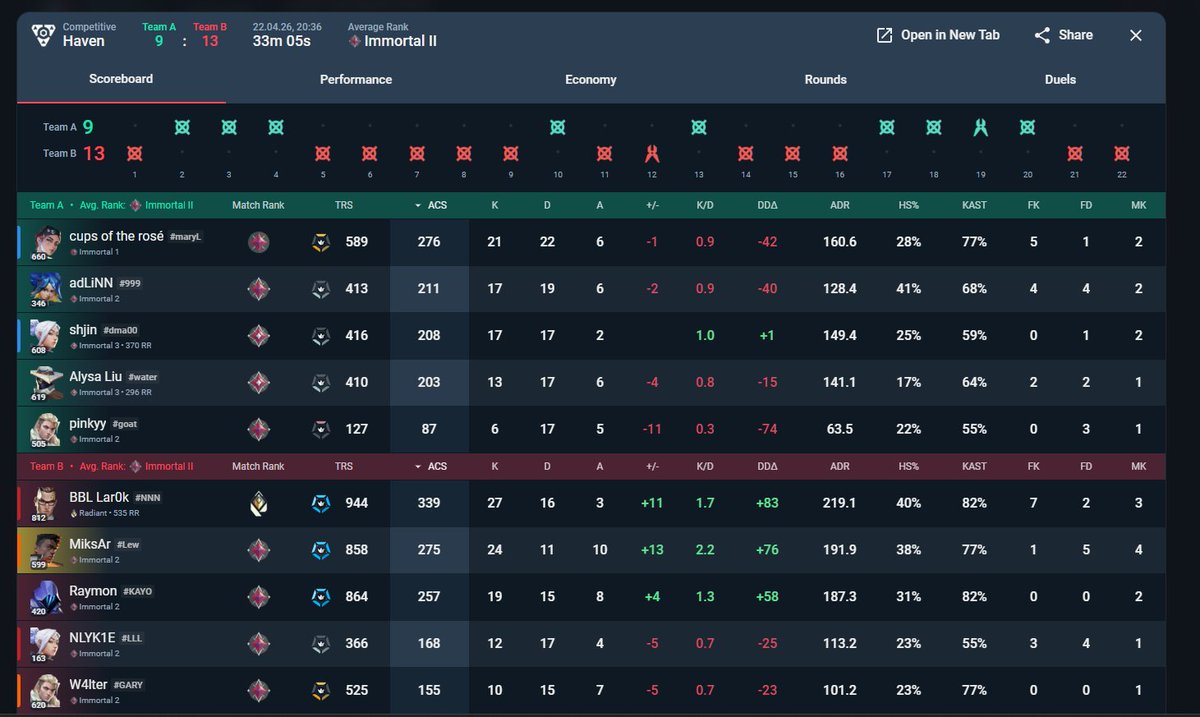
Task: Click shjin's agent portrait
Action: click(x=45, y=336)
